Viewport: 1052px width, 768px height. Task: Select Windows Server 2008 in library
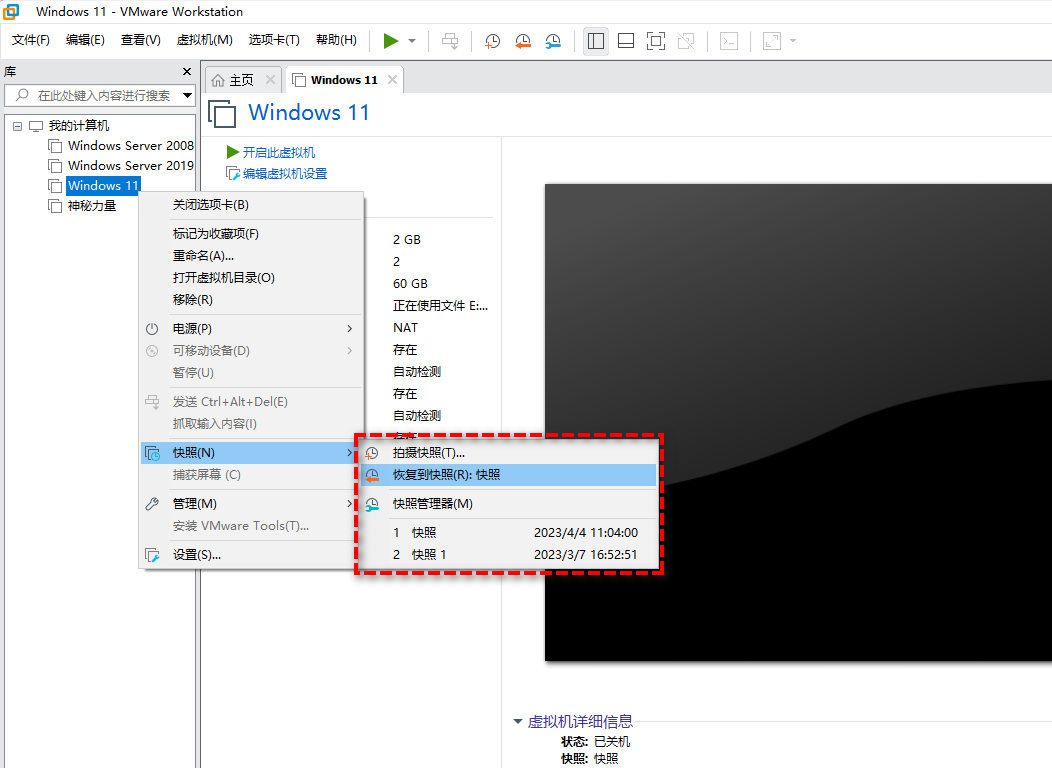[130, 146]
